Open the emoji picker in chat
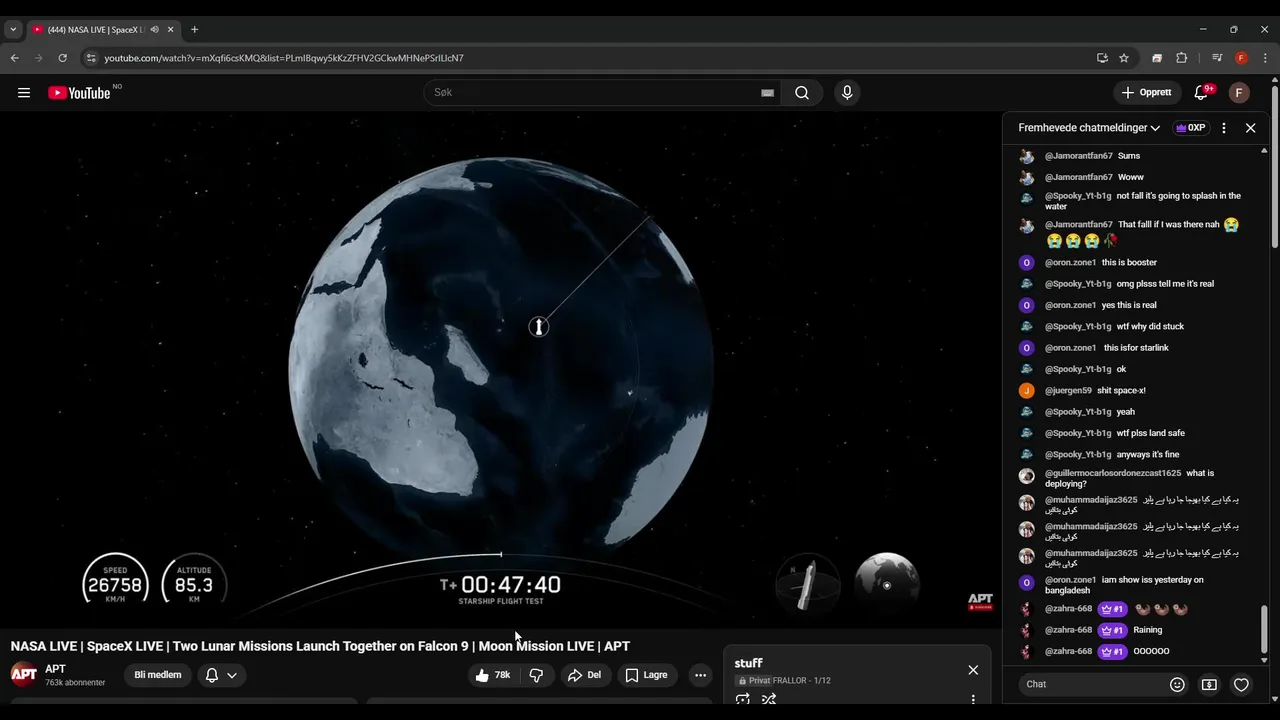Image resolution: width=1280 pixels, height=720 pixels. click(1177, 684)
